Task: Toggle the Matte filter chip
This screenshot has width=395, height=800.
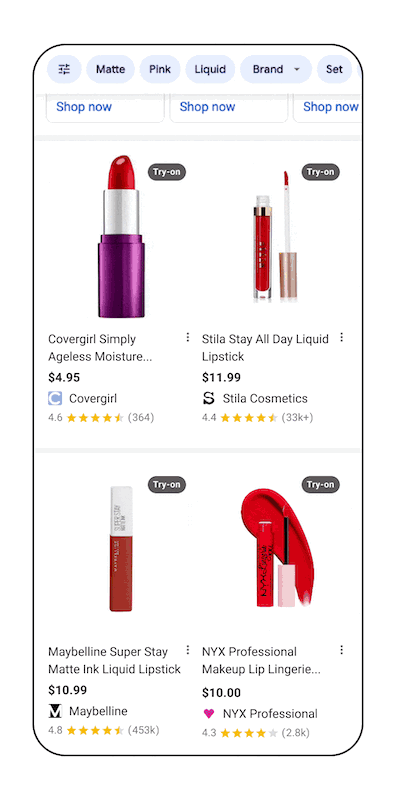Action: pyautogui.click(x=110, y=69)
